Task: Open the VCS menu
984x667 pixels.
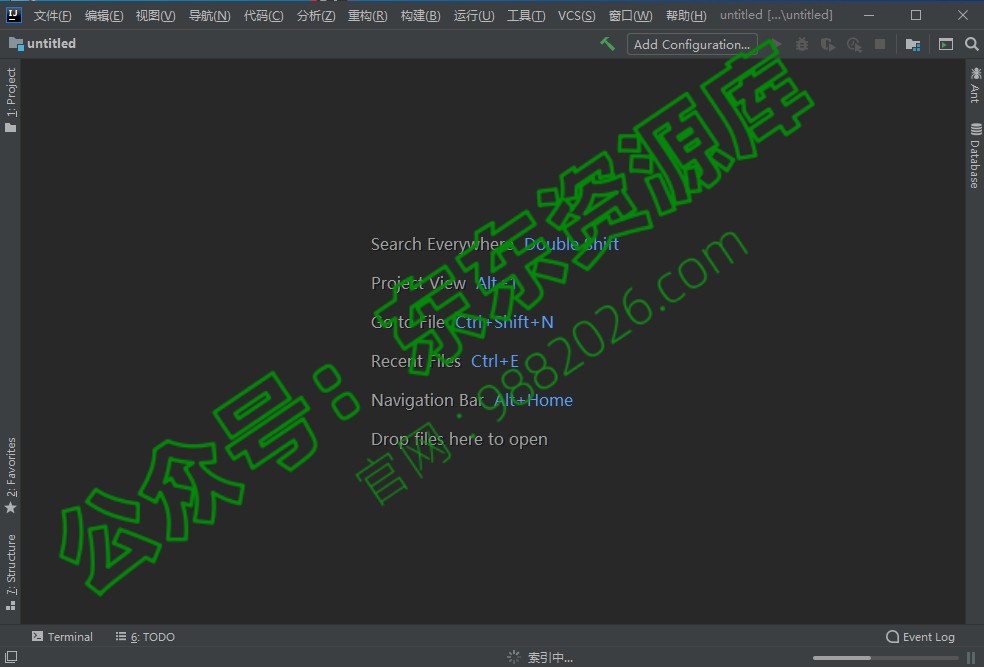Action: 576,15
